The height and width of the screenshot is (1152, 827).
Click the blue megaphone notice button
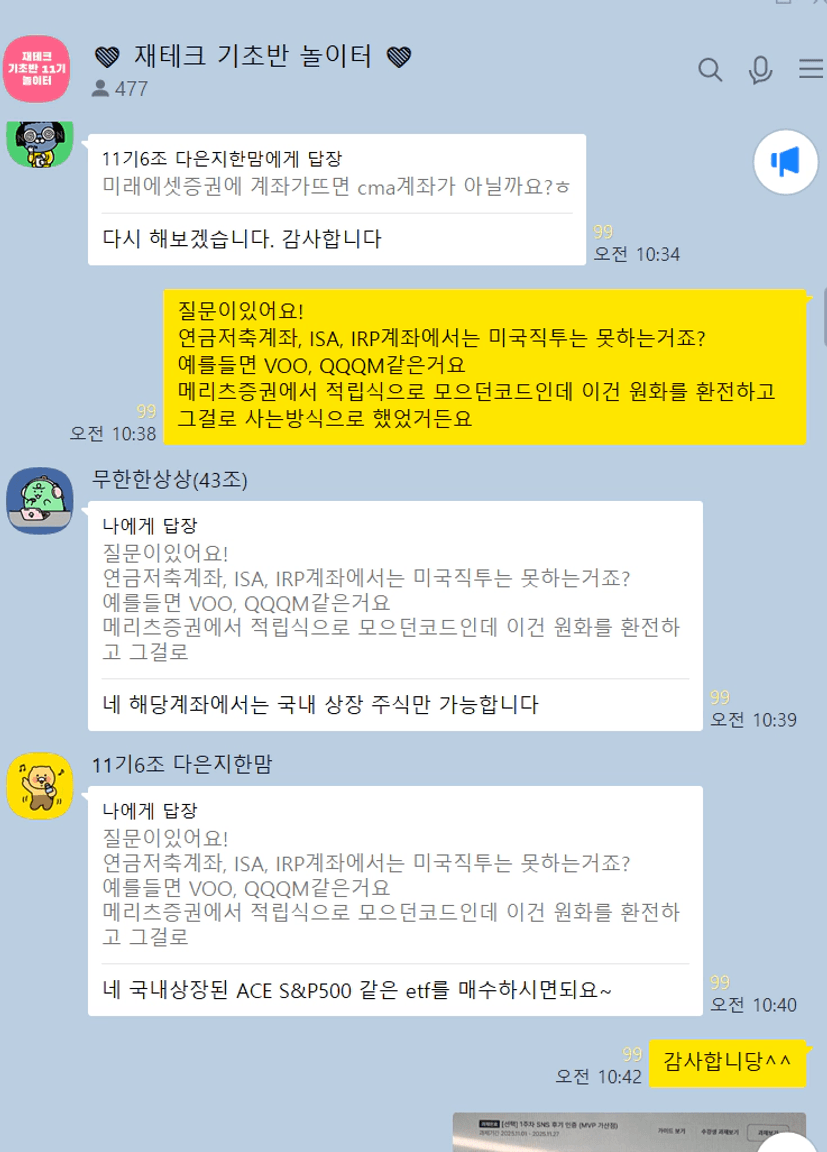tap(785, 162)
